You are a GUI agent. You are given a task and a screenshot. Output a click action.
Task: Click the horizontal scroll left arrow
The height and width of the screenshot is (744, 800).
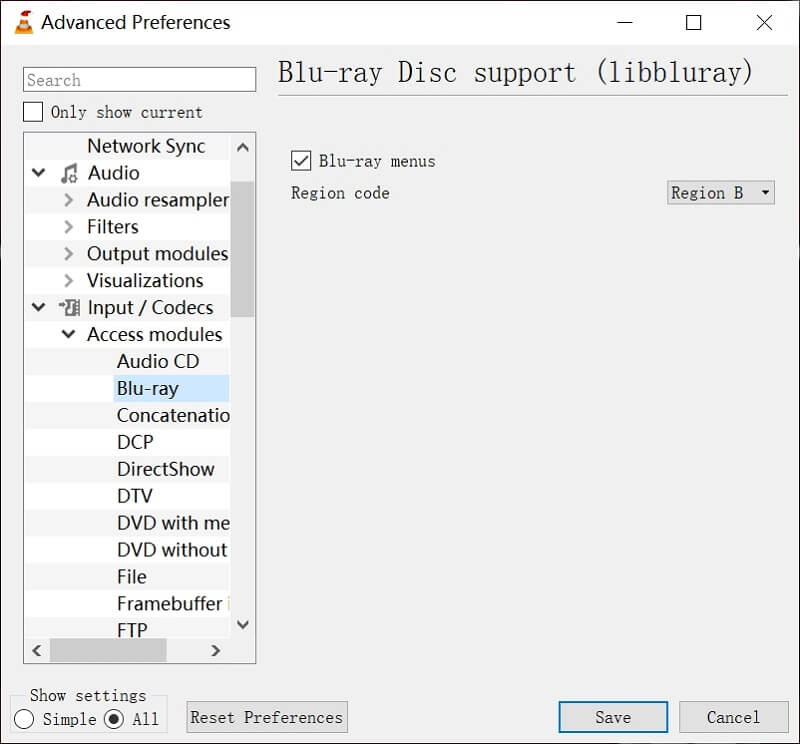tap(37, 650)
